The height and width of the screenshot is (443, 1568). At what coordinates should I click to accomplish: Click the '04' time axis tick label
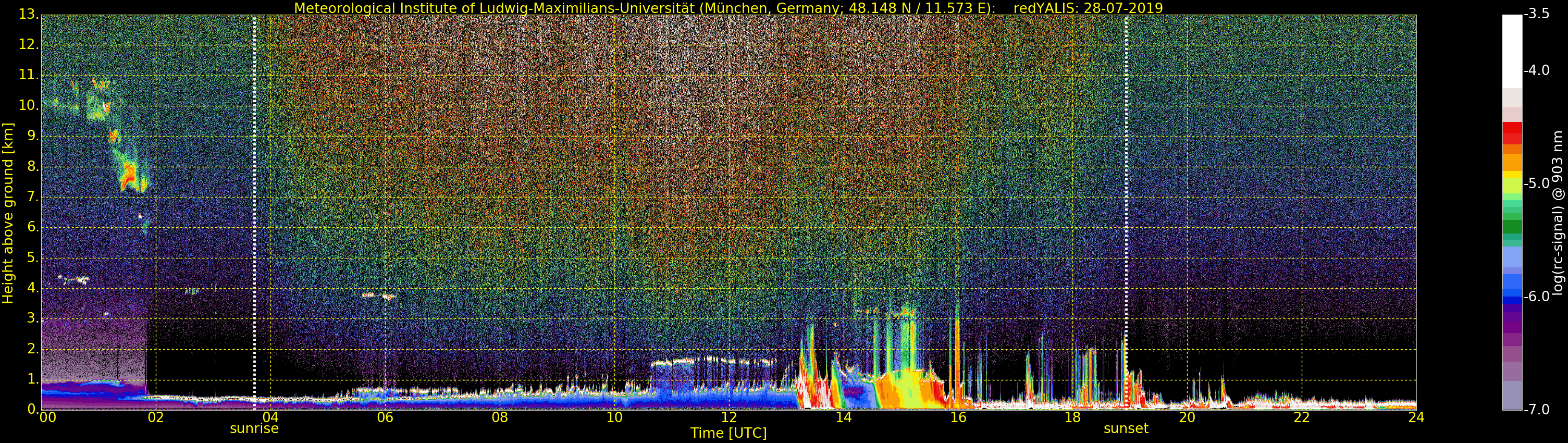pyautogui.click(x=270, y=417)
